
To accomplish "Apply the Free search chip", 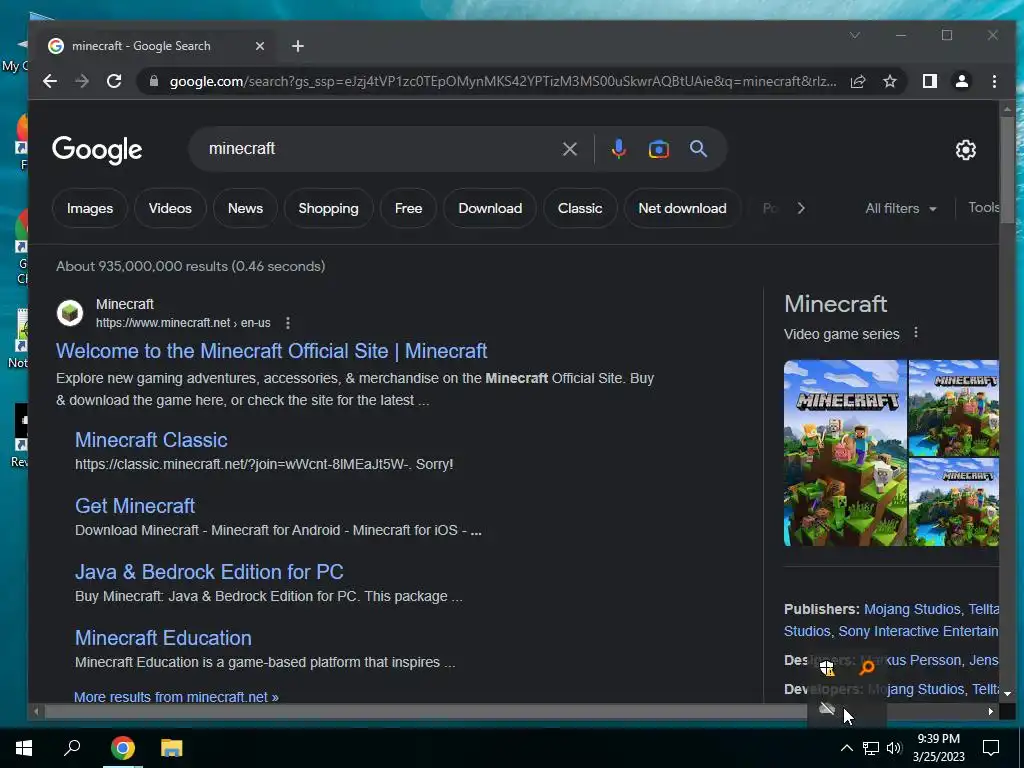I will [x=408, y=208].
